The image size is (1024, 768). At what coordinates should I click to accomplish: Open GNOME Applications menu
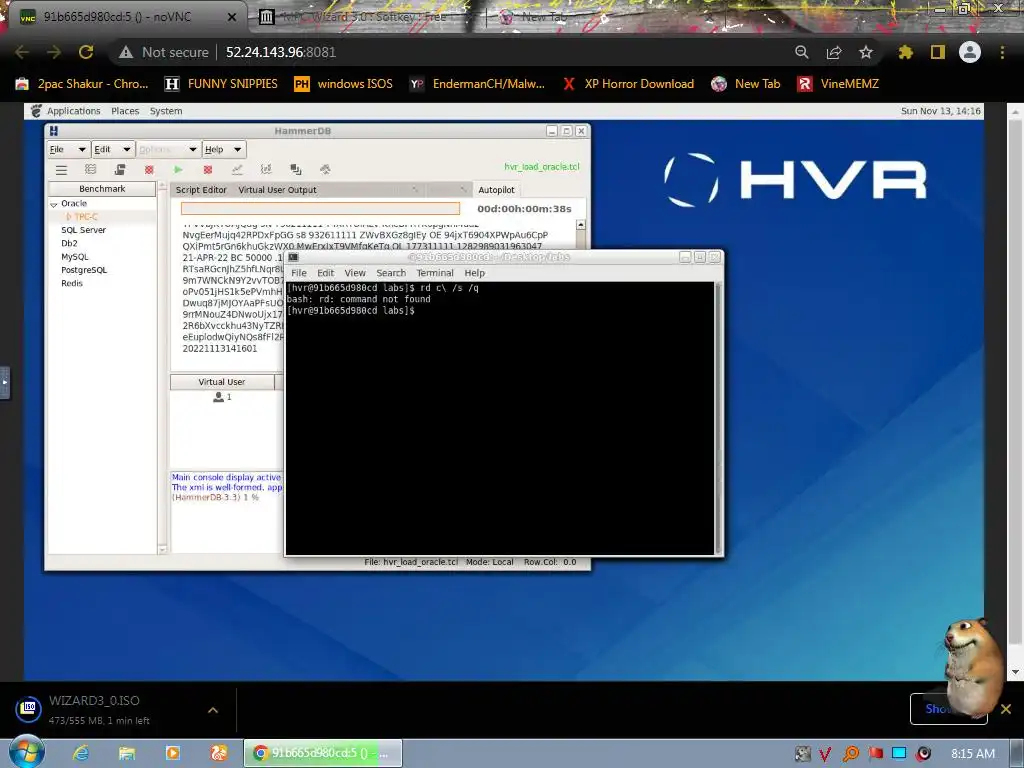(73, 111)
